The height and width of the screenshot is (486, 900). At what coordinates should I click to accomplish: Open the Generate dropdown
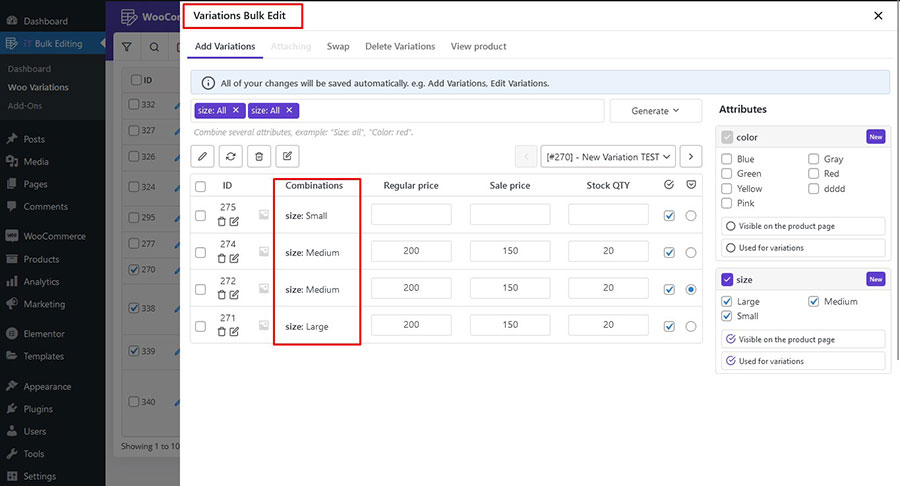click(x=655, y=111)
